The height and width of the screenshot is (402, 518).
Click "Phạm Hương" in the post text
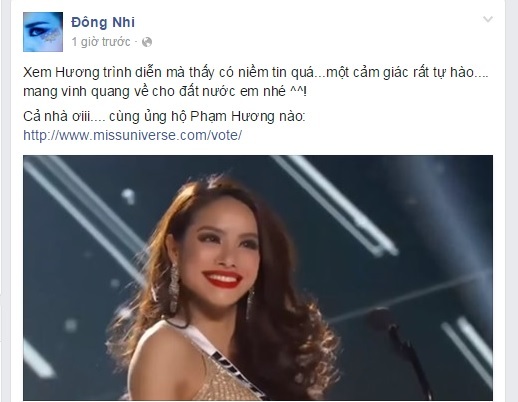[x=232, y=117]
